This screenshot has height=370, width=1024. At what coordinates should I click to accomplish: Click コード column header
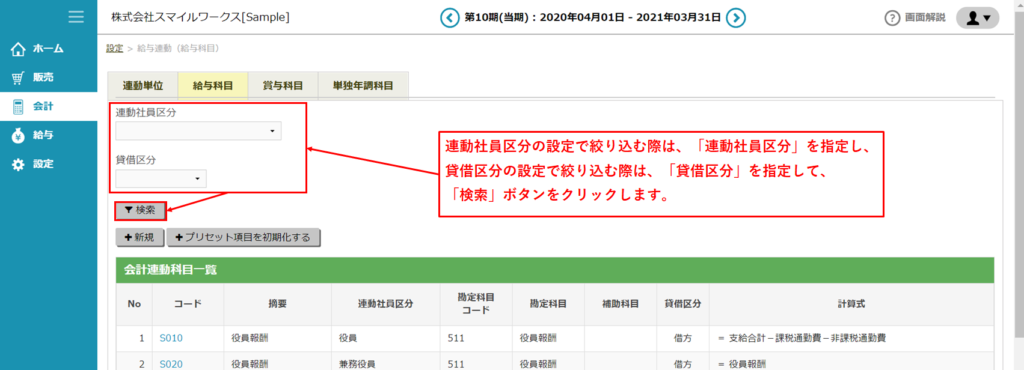coord(188,305)
